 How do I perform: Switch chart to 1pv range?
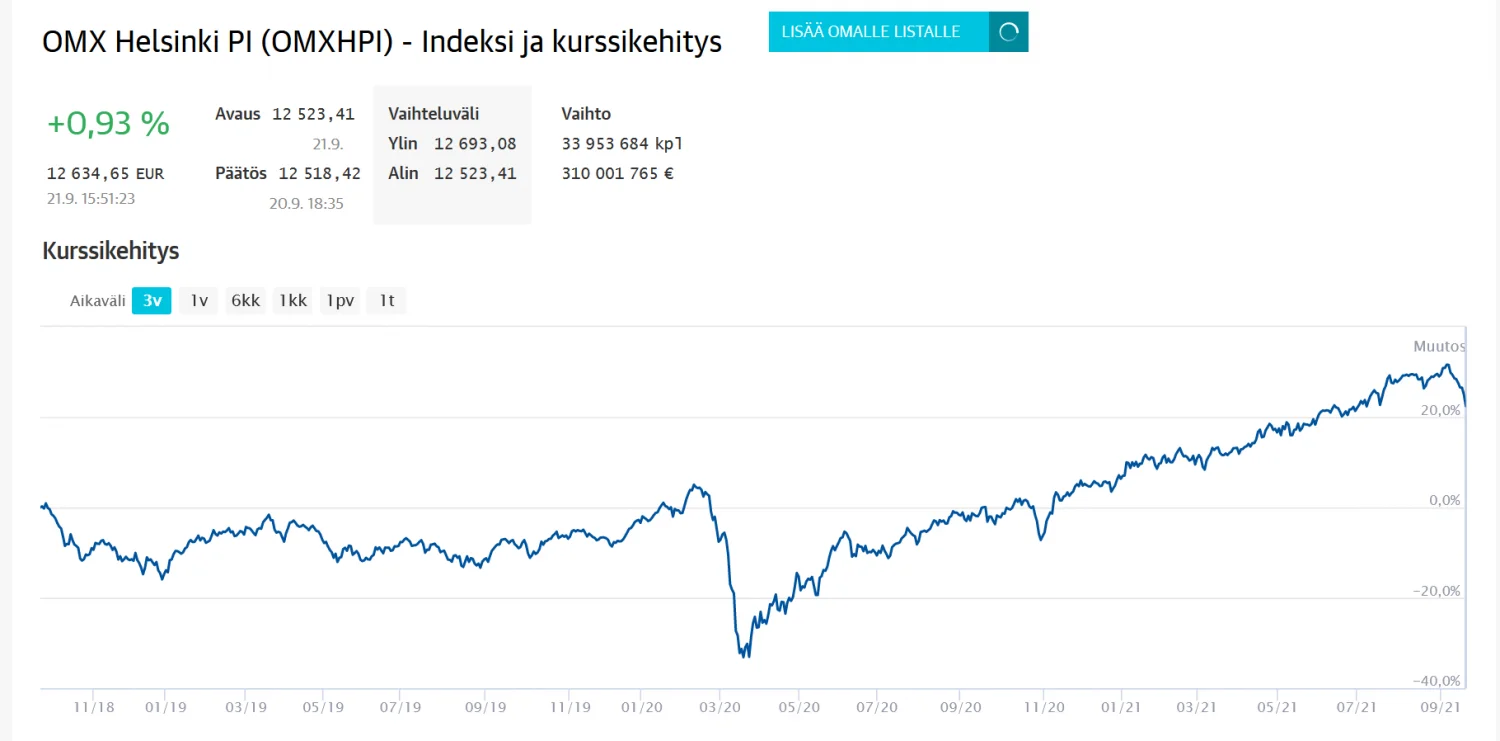(x=340, y=300)
